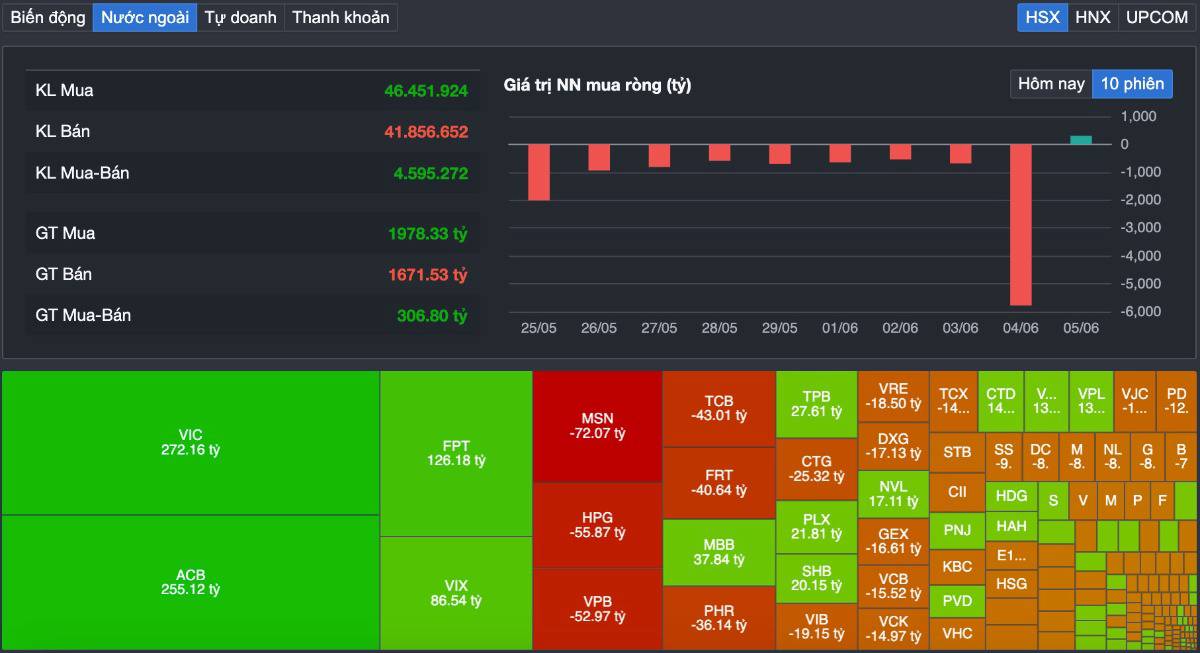Select the FPT 126.18 tỷ tile
Viewport: 1200px width, 653px height.
coord(456,453)
